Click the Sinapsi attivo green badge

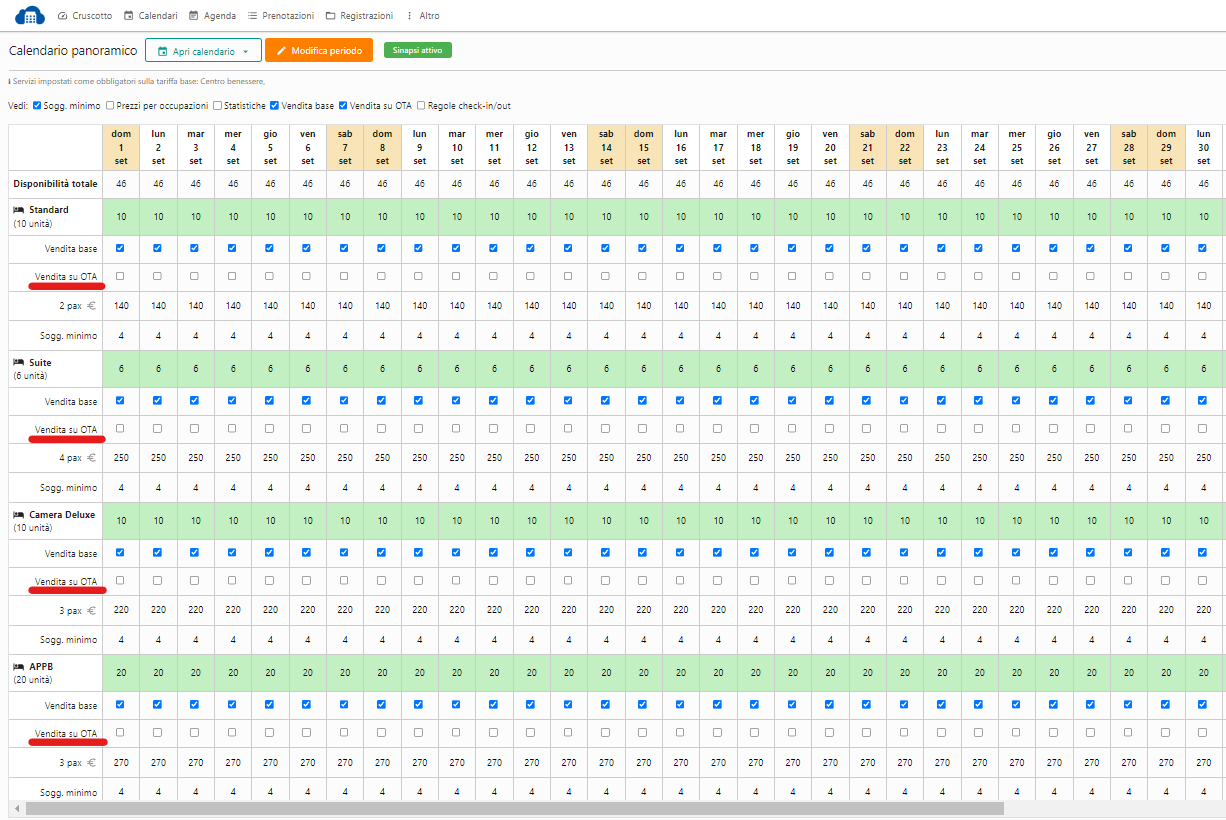418,50
